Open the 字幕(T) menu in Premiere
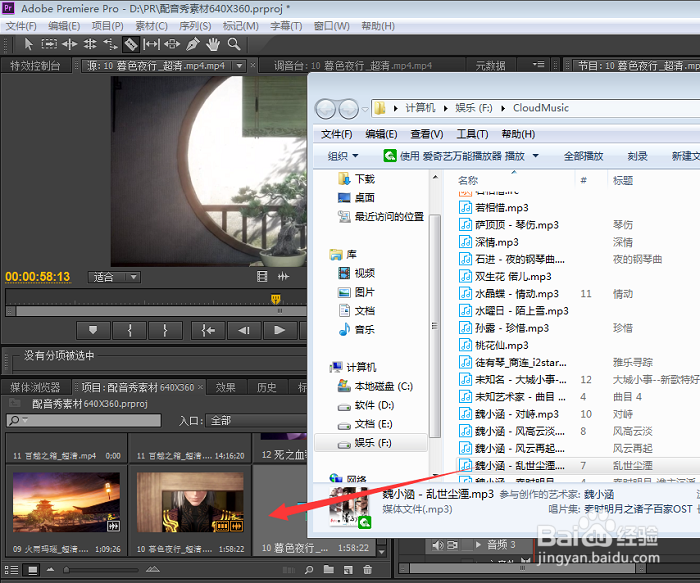 click(286, 26)
